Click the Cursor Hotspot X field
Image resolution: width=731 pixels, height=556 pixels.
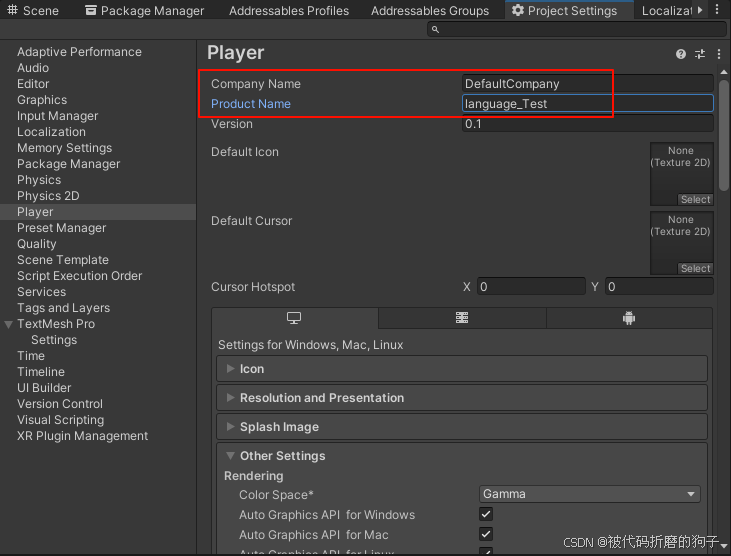531,287
